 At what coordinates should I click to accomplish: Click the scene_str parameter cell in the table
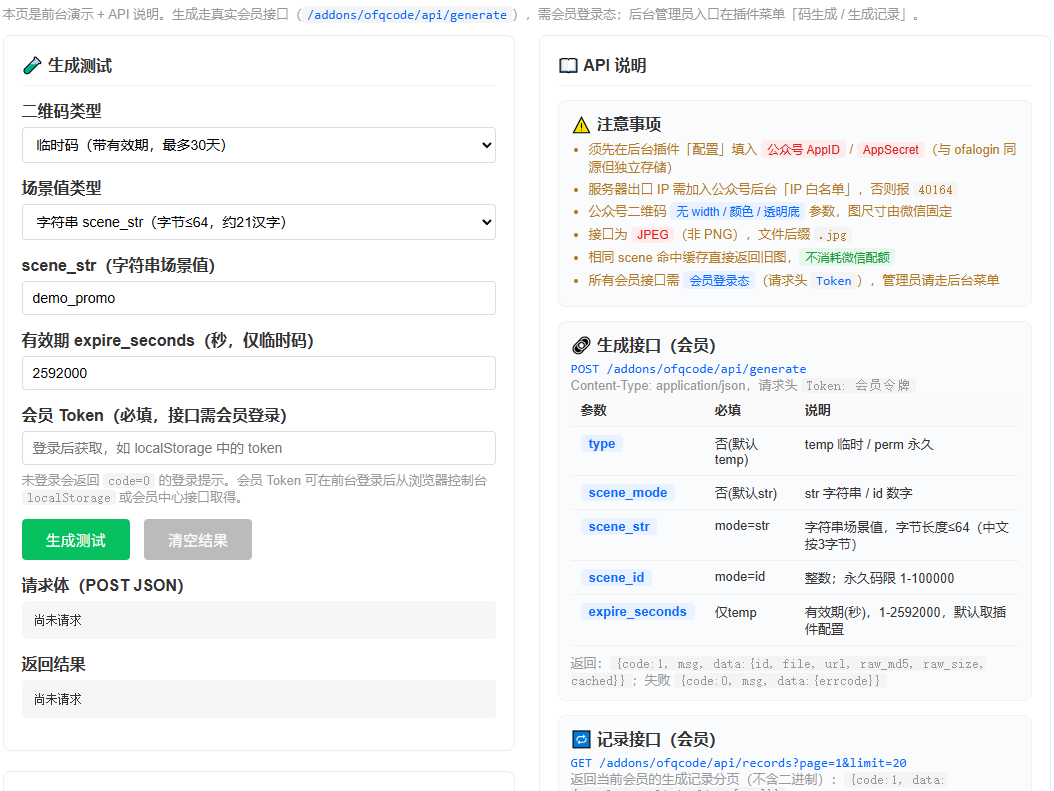click(x=619, y=526)
